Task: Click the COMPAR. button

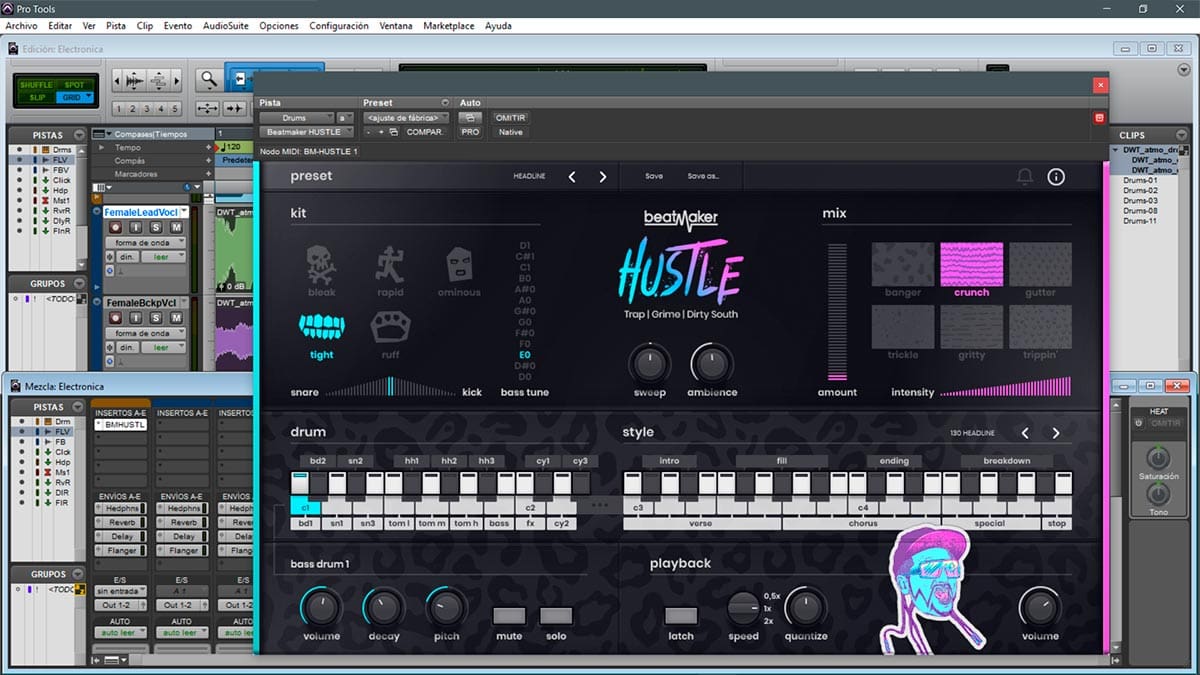Action: click(x=425, y=132)
